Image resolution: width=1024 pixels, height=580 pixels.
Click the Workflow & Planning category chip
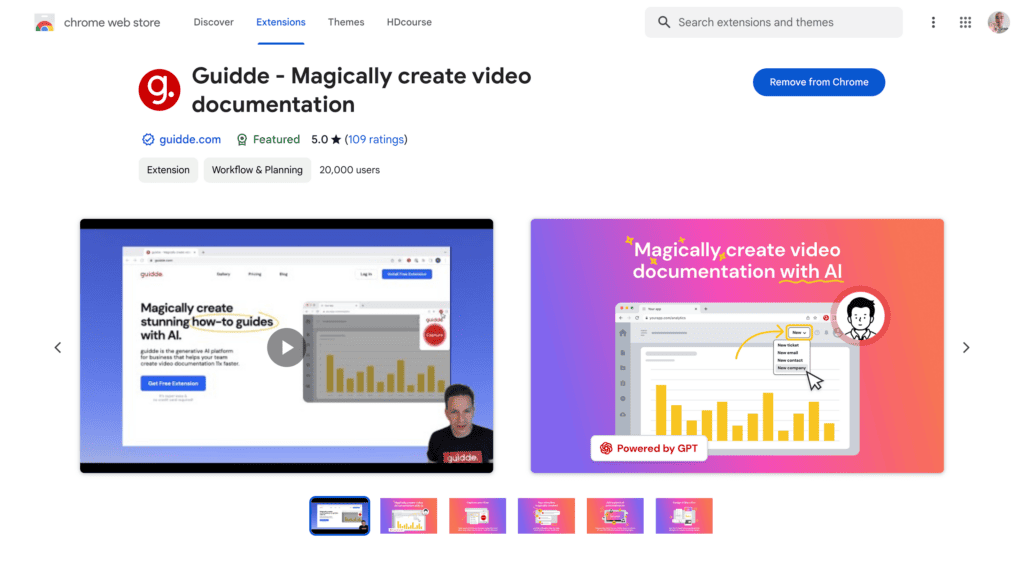(257, 170)
